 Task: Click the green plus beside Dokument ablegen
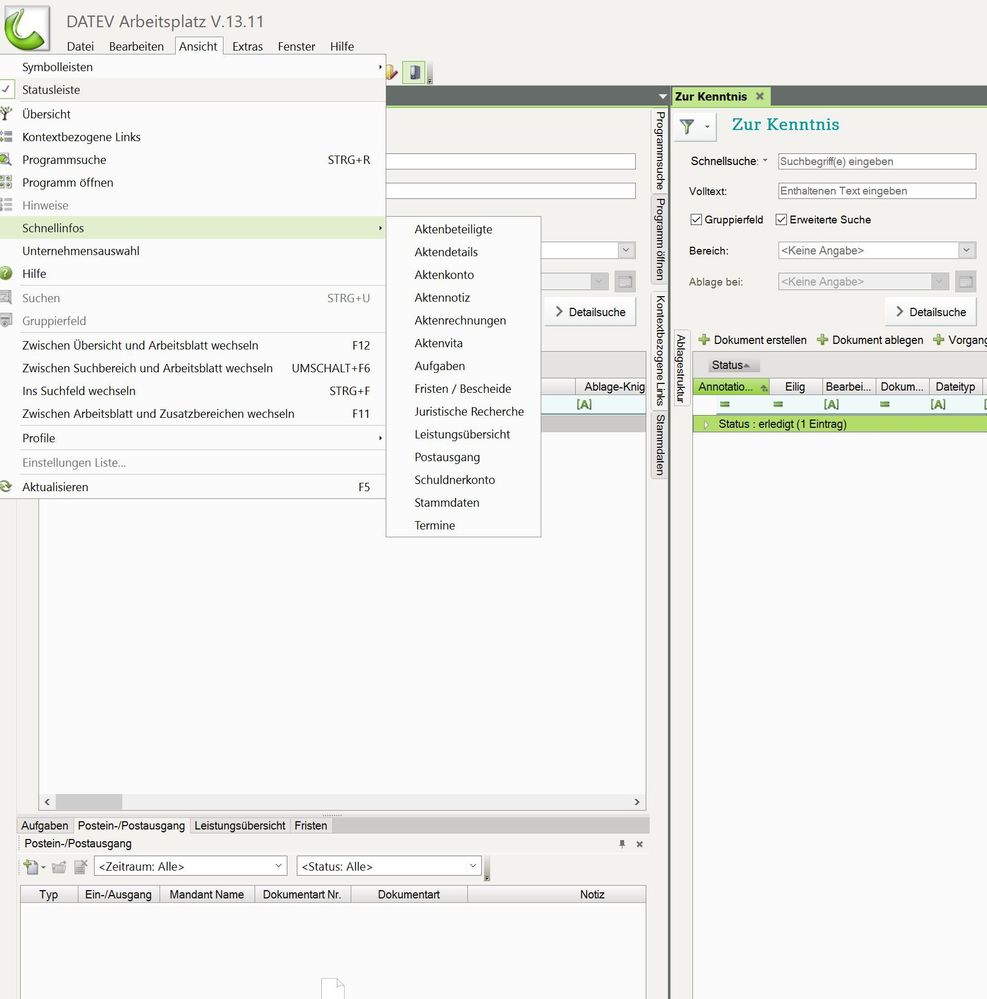click(823, 340)
